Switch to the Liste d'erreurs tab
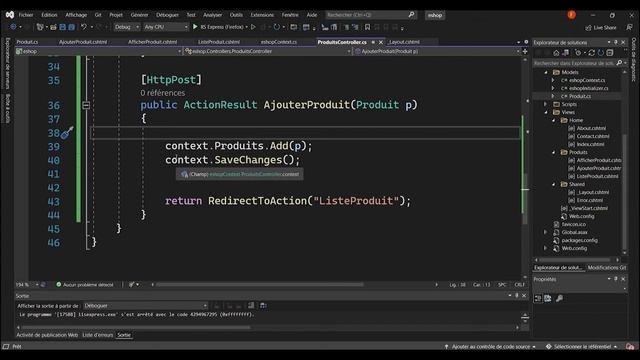This screenshot has width=640, height=360. click(x=98, y=335)
